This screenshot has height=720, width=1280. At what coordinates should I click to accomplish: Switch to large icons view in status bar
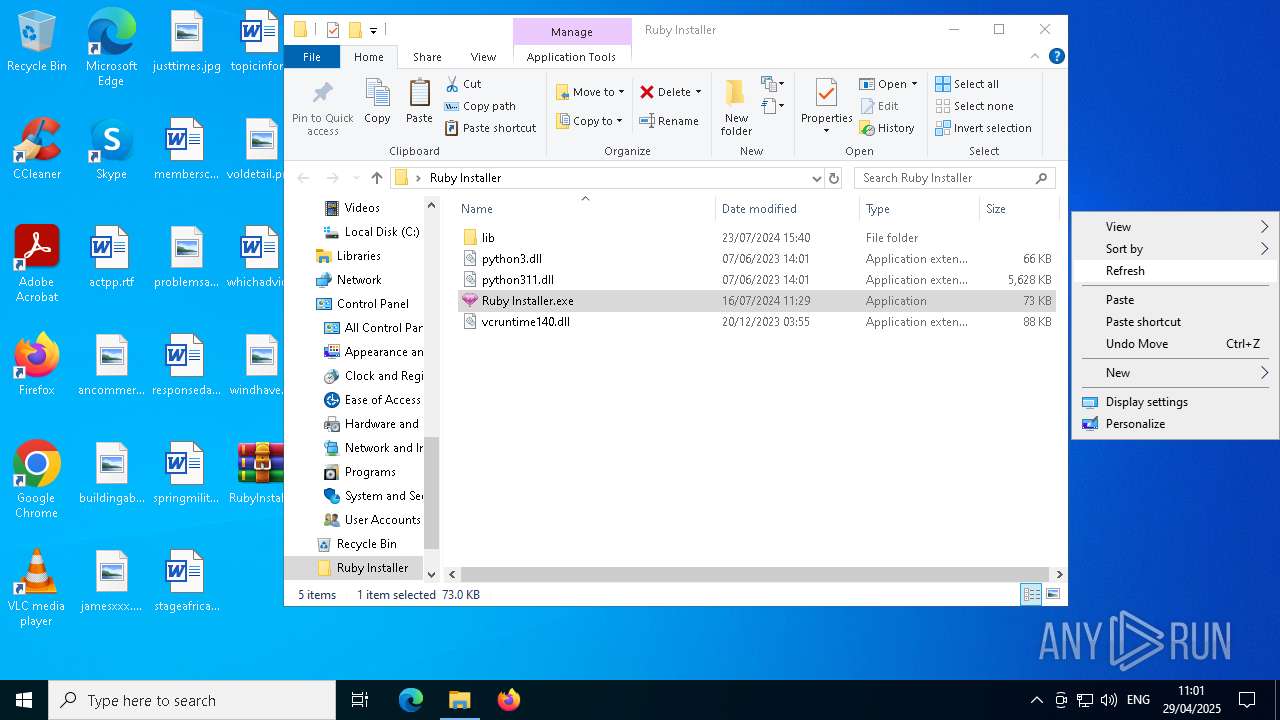(x=1052, y=594)
